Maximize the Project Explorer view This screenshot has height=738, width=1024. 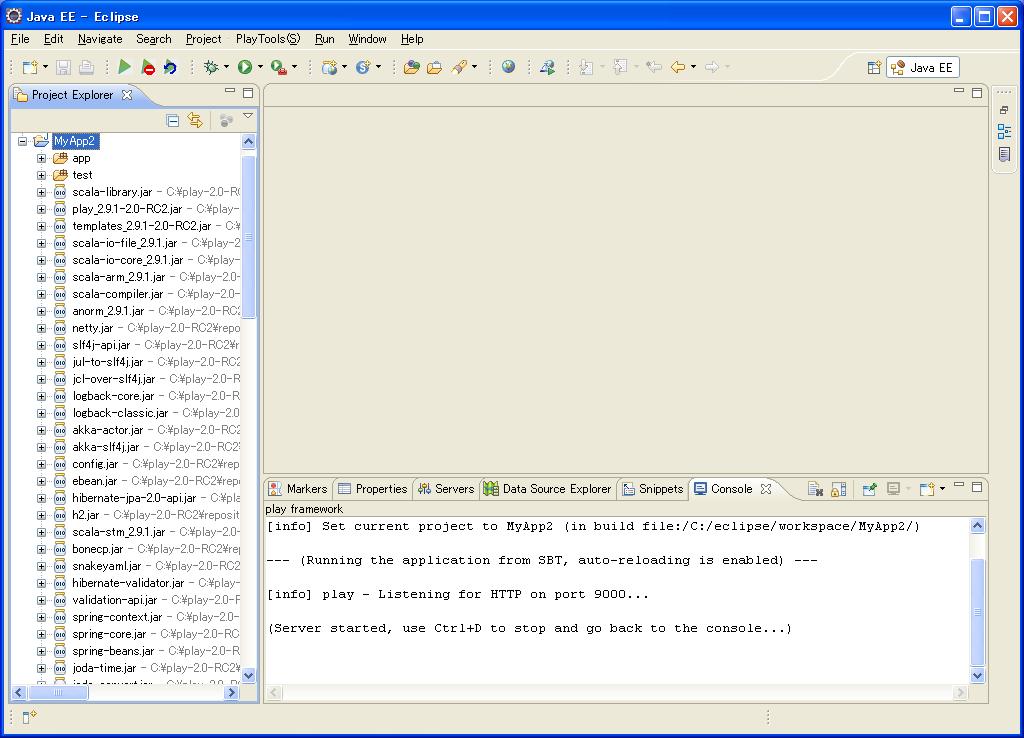coord(248,93)
